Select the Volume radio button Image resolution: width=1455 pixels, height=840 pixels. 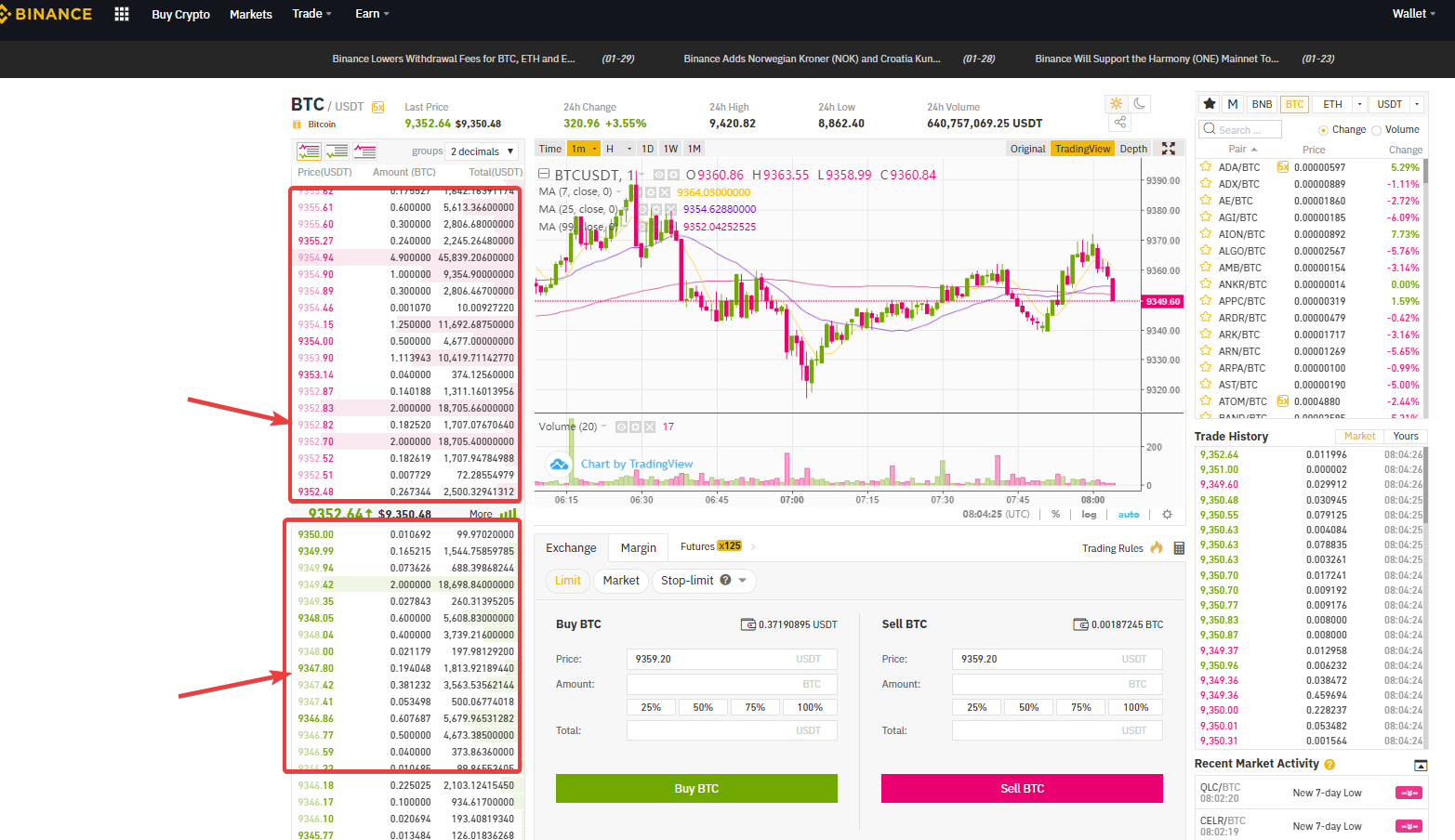coord(1377,129)
